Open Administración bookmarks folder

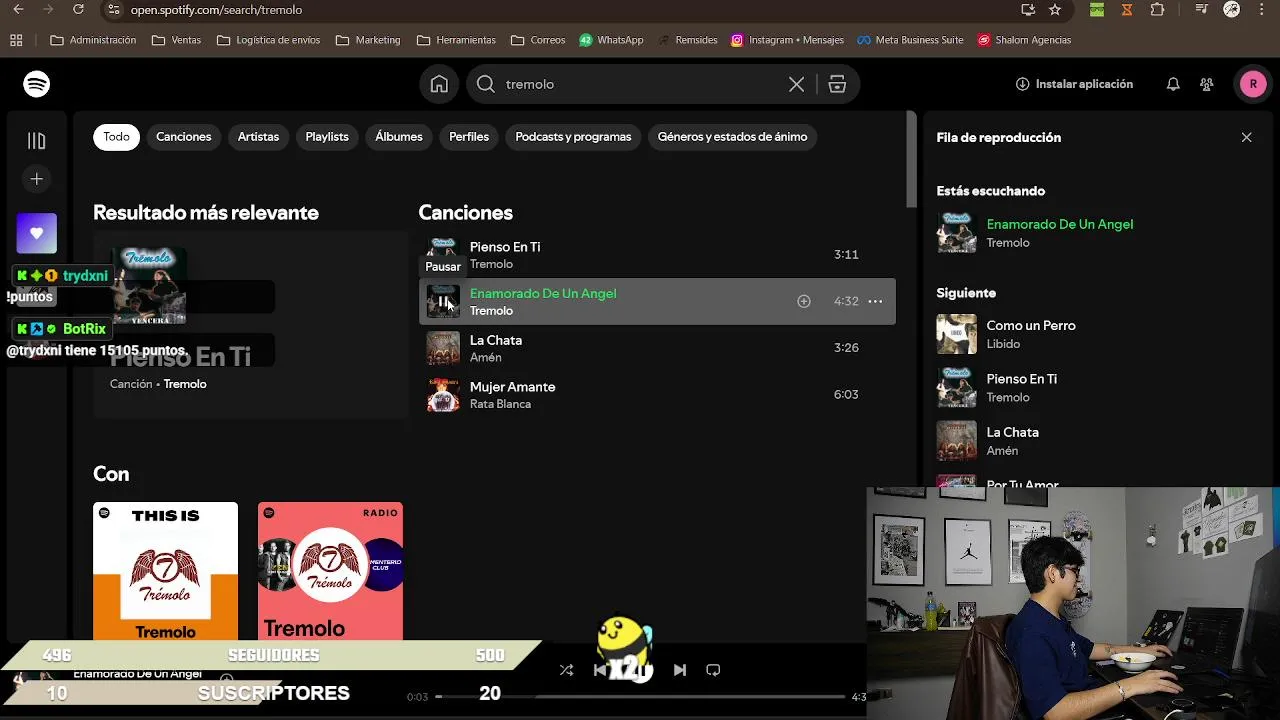point(93,40)
